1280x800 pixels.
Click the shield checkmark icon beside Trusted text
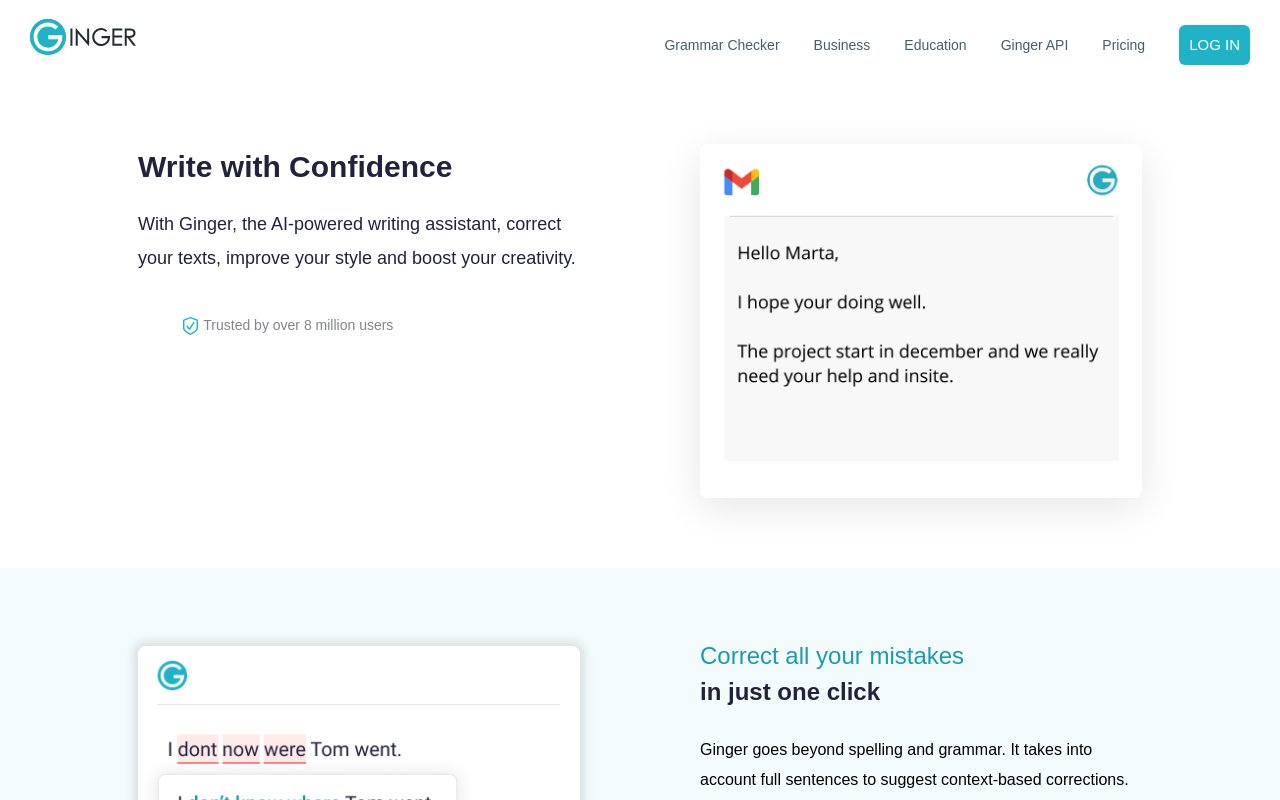(190, 326)
